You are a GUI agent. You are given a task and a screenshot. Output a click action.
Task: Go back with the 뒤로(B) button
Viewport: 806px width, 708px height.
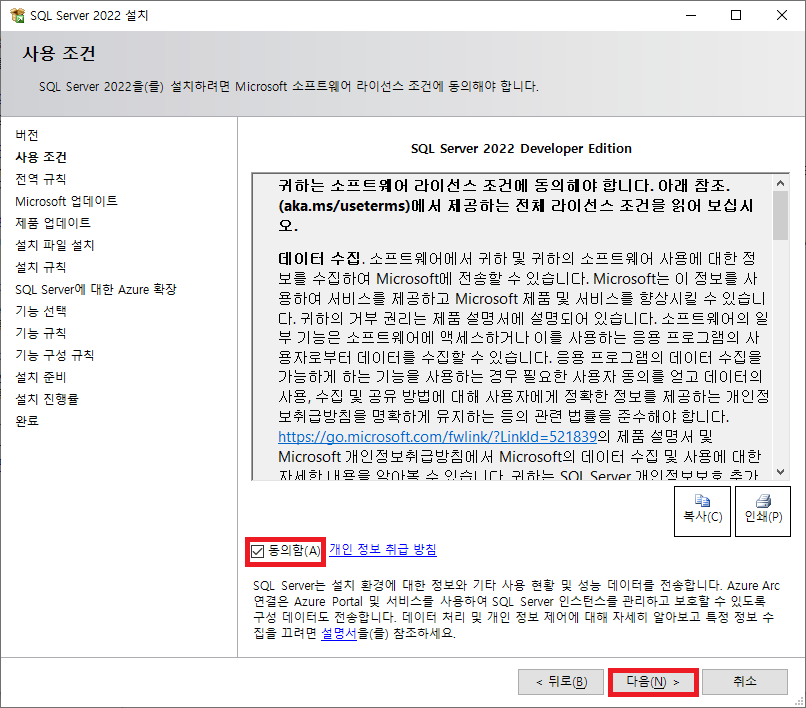[x=561, y=682]
